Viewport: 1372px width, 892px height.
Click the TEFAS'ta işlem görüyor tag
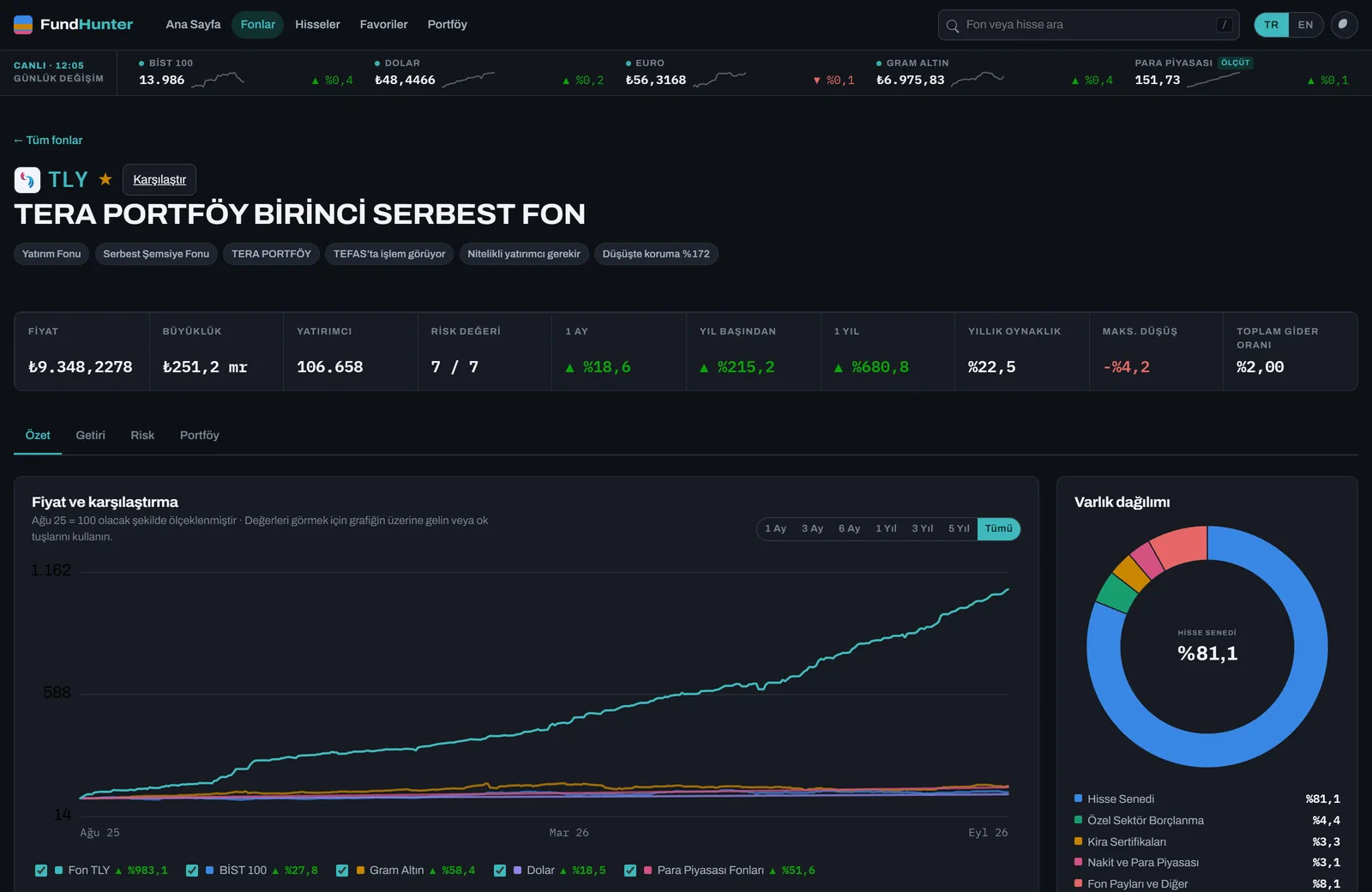389,254
